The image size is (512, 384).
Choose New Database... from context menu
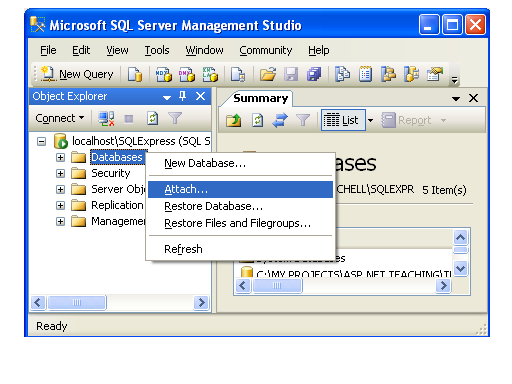pos(240,163)
